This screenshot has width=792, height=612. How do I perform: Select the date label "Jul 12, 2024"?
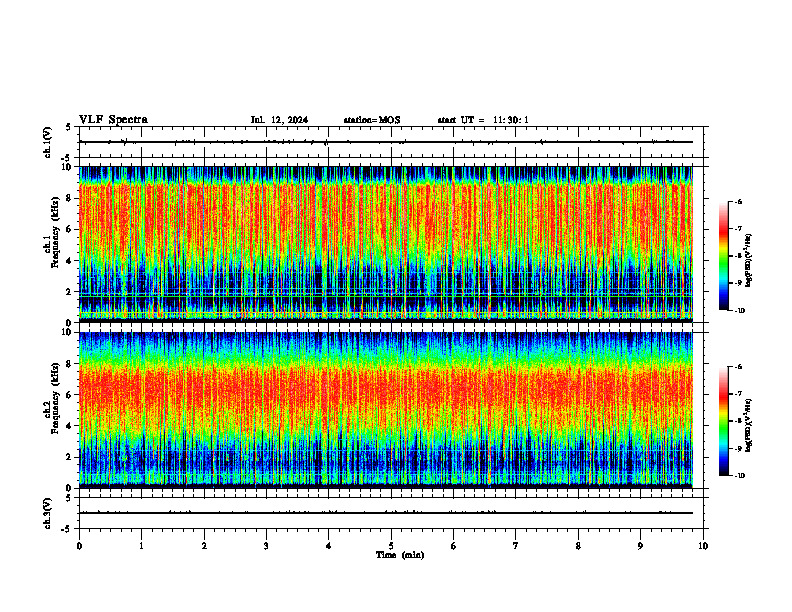coord(279,120)
